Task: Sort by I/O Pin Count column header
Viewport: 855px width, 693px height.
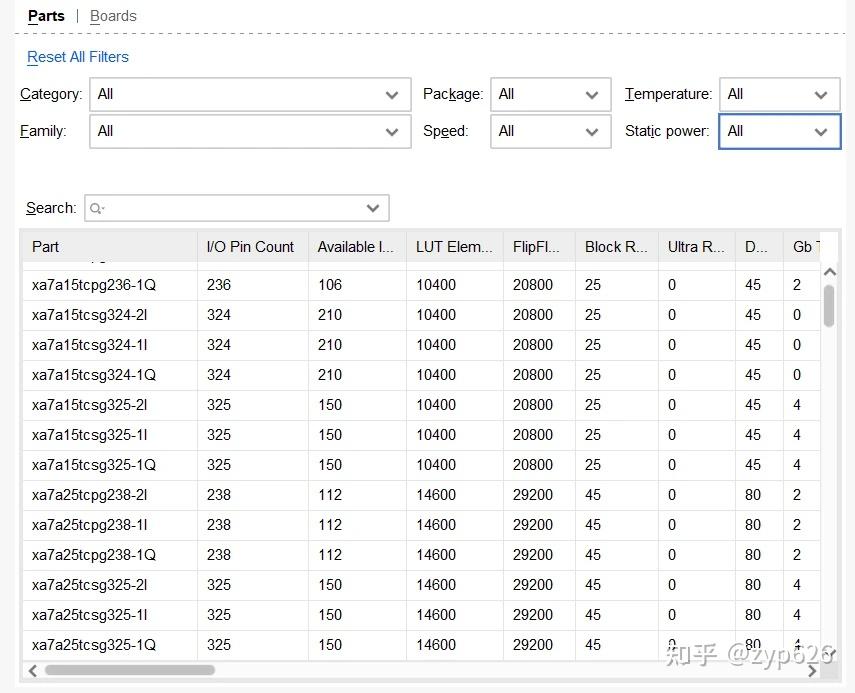Action: coord(253,247)
